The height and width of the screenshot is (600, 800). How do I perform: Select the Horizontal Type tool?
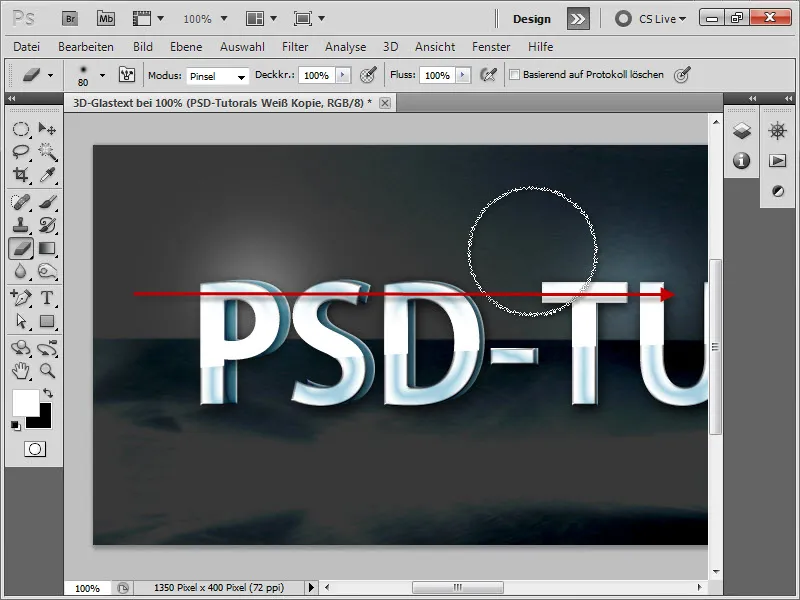47,298
